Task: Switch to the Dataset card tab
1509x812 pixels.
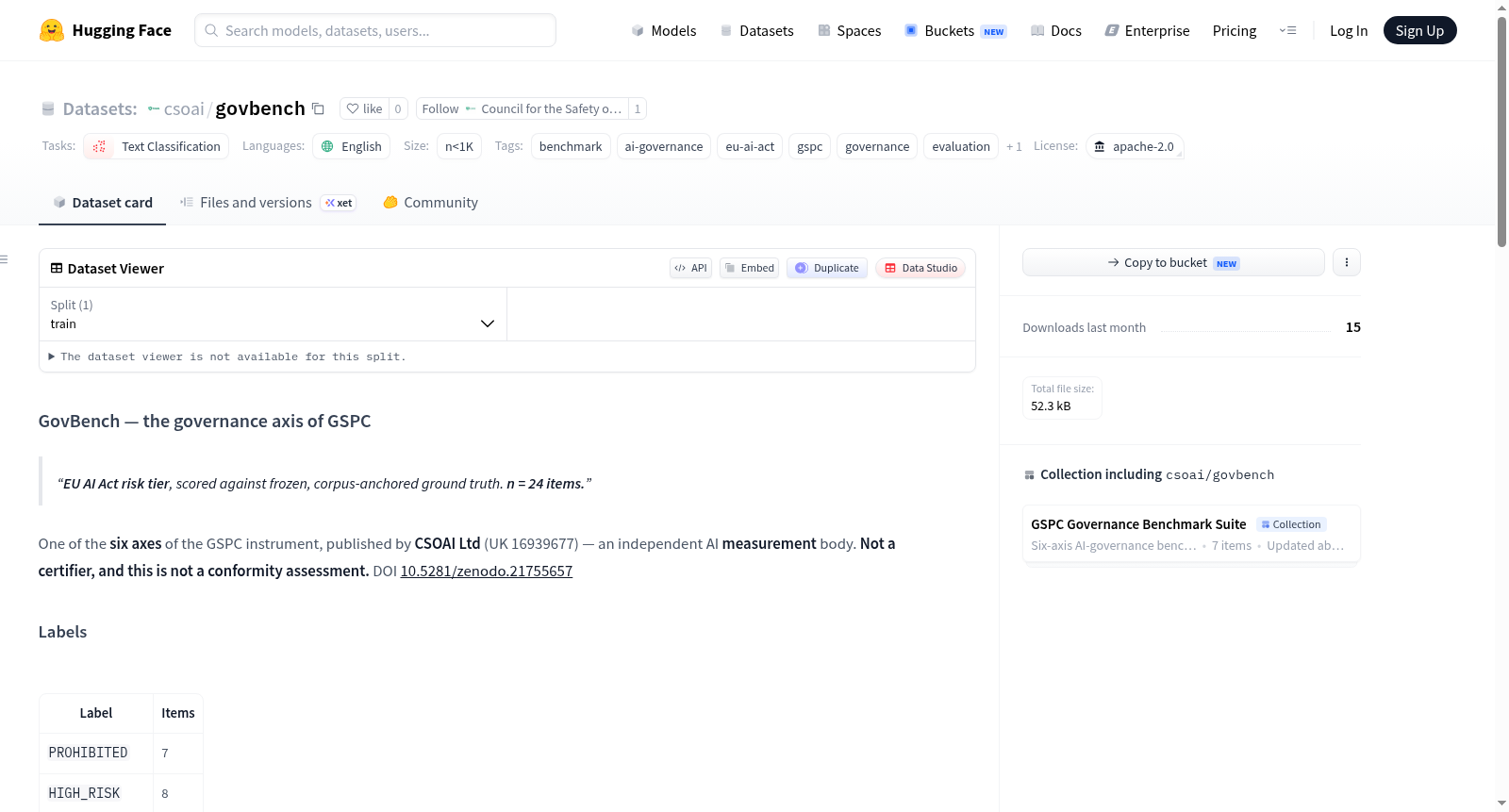Action: pyautogui.click(x=102, y=202)
